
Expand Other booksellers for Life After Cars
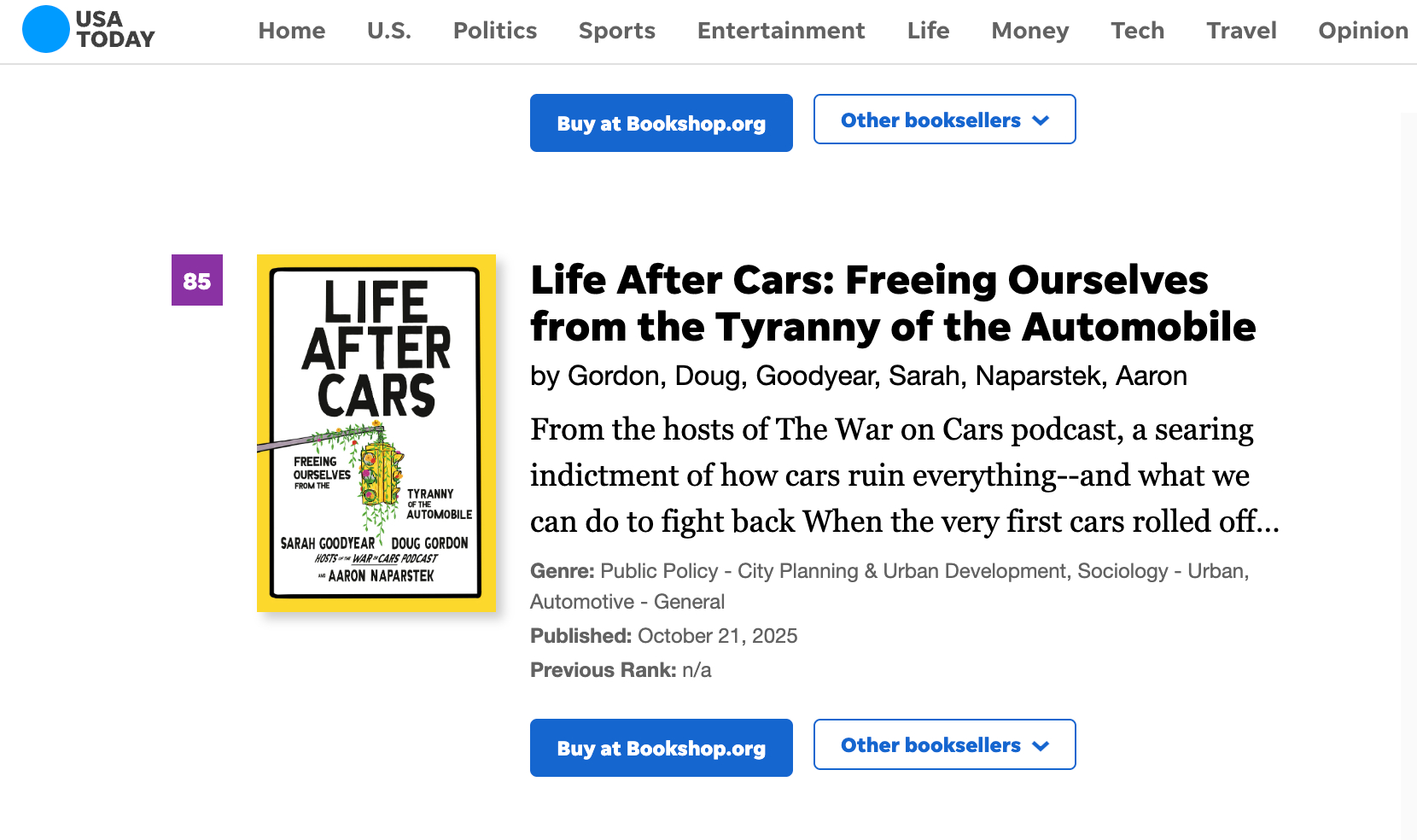point(944,744)
